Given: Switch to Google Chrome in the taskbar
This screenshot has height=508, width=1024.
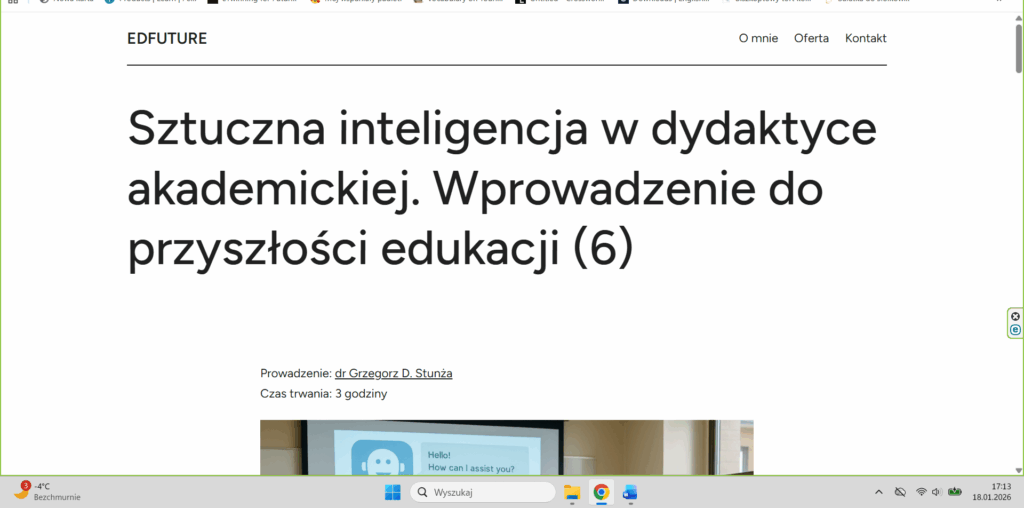Looking at the screenshot, I should tap(601, 492).
